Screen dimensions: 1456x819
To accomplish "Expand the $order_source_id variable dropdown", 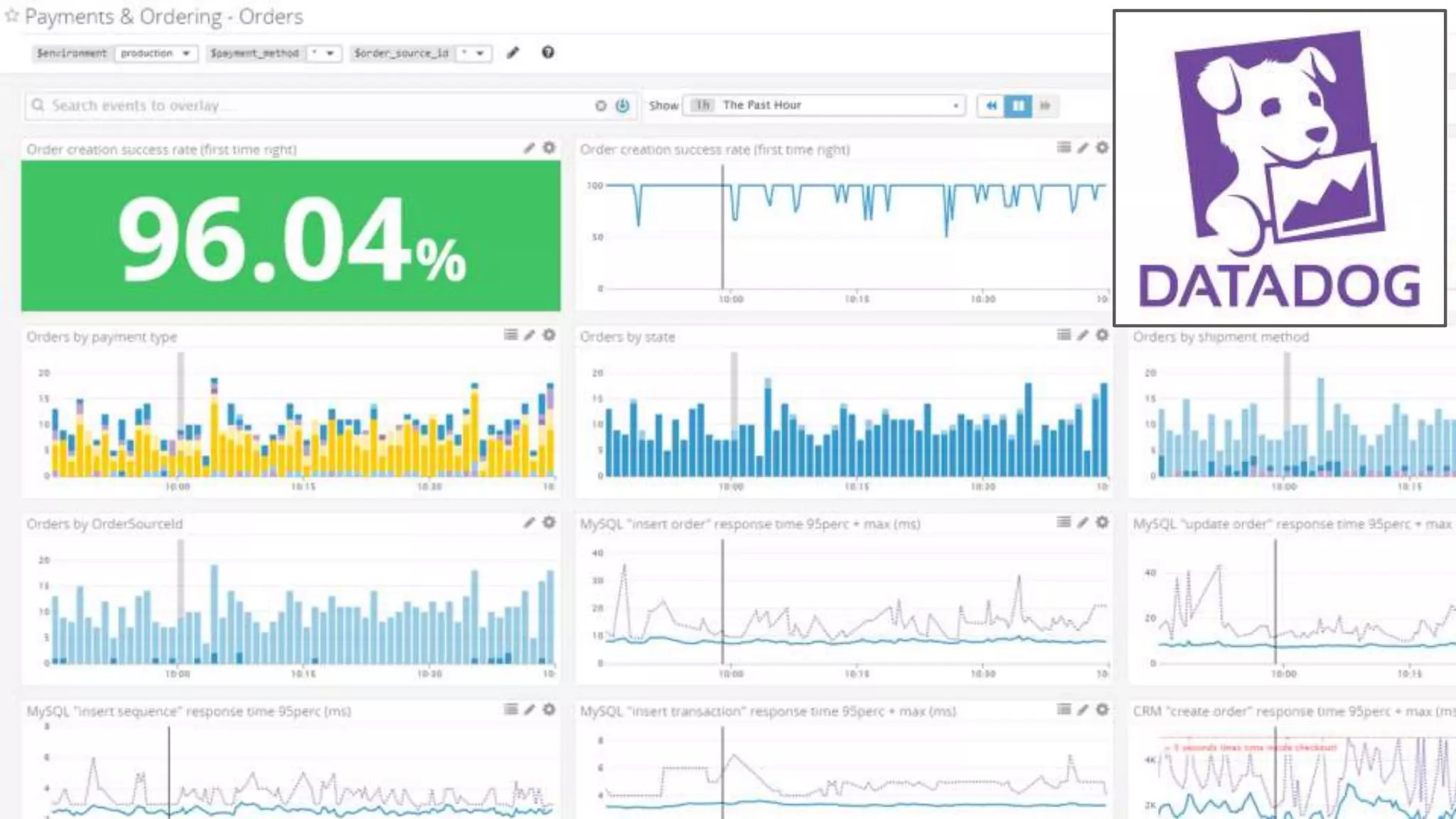I will pos(473,53).
